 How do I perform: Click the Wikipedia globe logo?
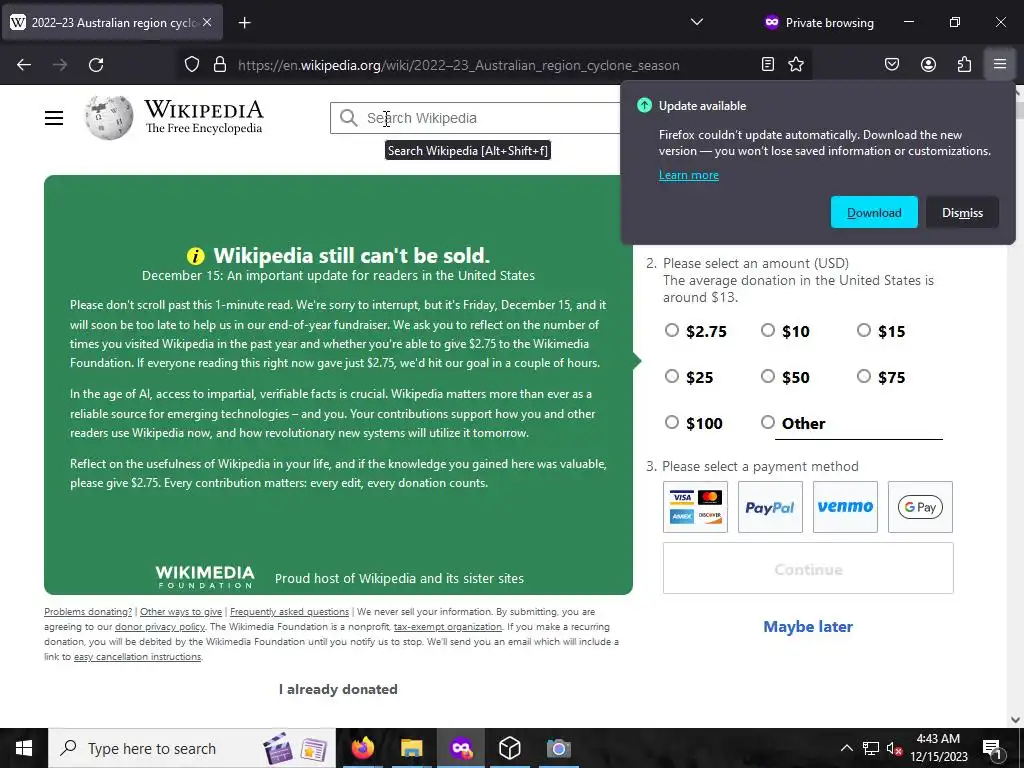click(109, 118)
